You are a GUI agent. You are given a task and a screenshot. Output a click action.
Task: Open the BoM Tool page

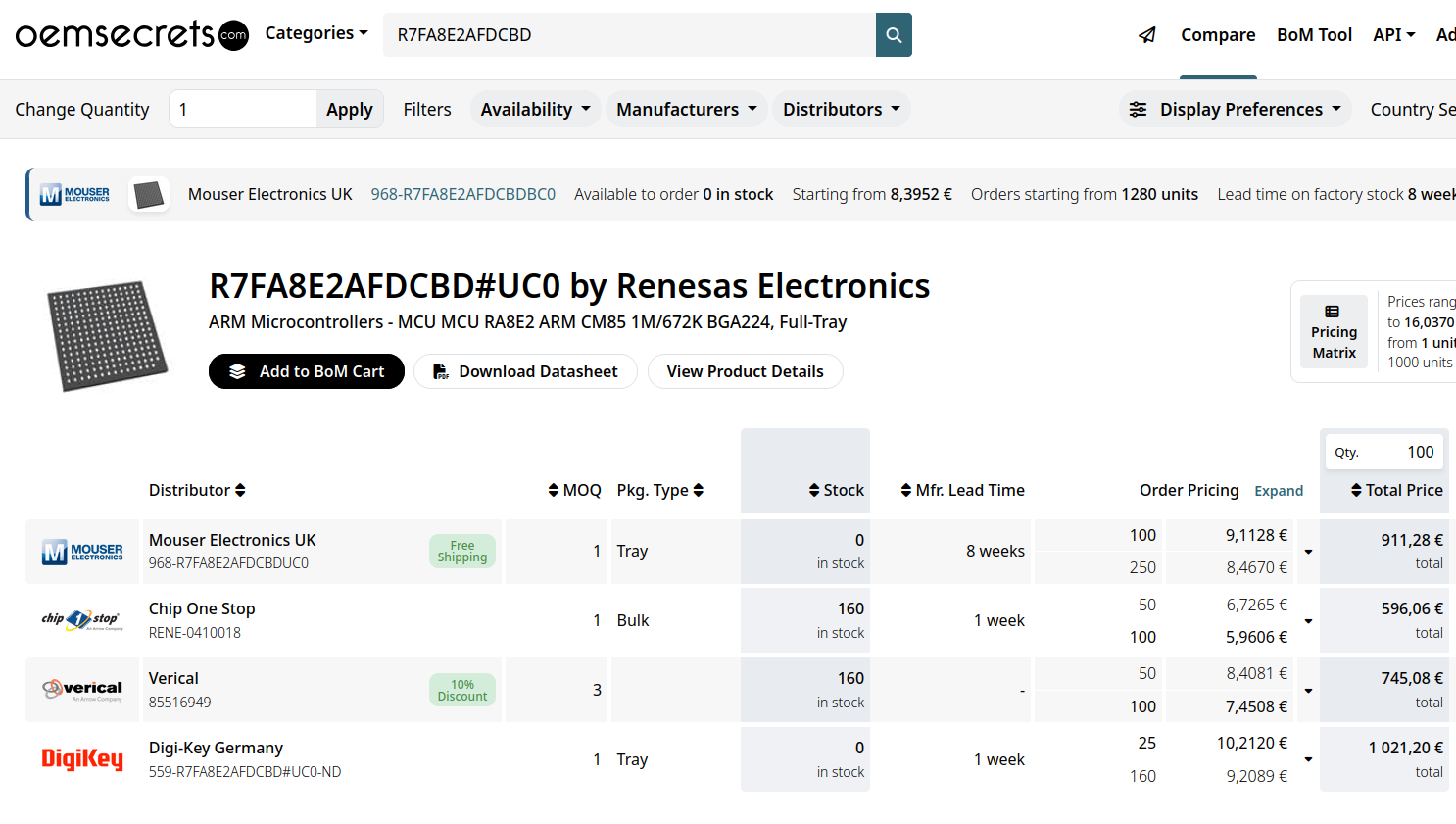point(1314,35)
